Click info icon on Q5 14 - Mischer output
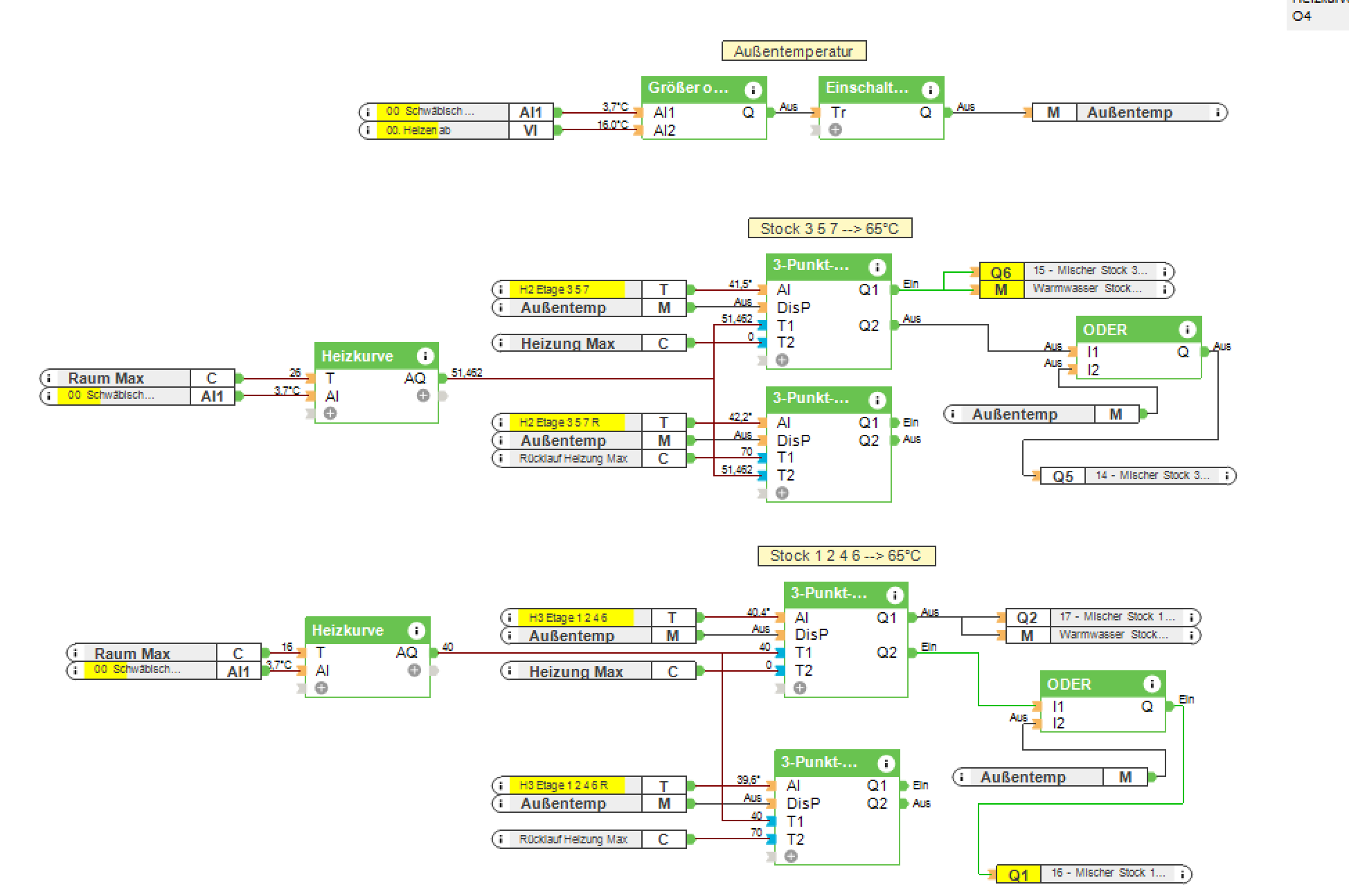1349x896 pixels. tap(1226, 476)
